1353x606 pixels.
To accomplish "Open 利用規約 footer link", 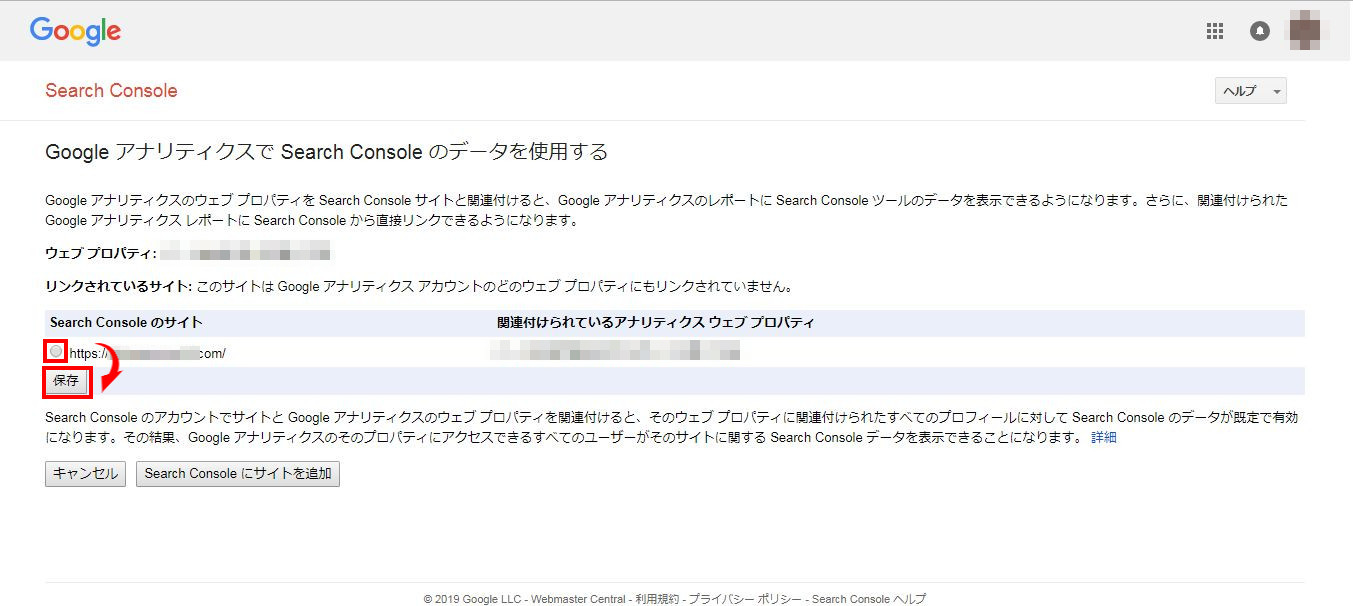I will (656, 599).
